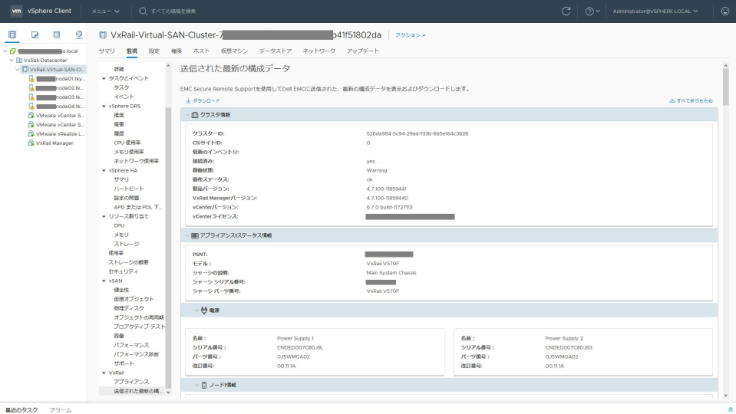Select セキュリティ in sidebar
The image size is (736, 414).
point(123,272)
